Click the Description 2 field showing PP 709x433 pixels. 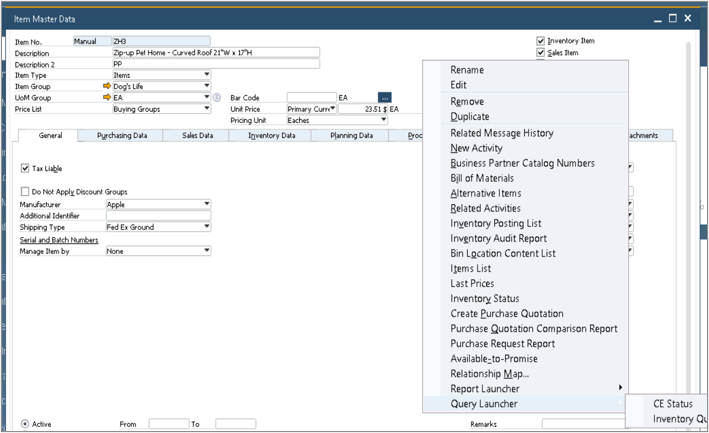(216, 64)
